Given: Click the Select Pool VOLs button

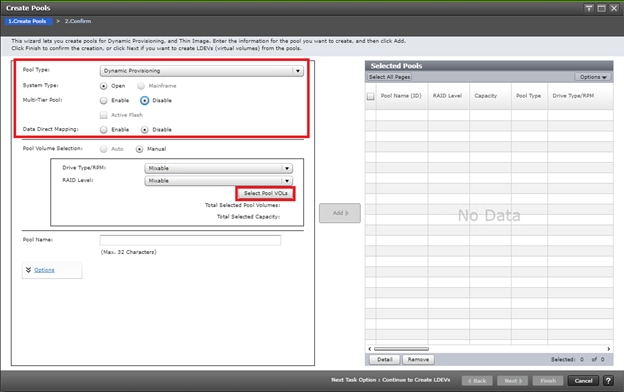Looking at the screenshot, I should (x=265, y=193).
